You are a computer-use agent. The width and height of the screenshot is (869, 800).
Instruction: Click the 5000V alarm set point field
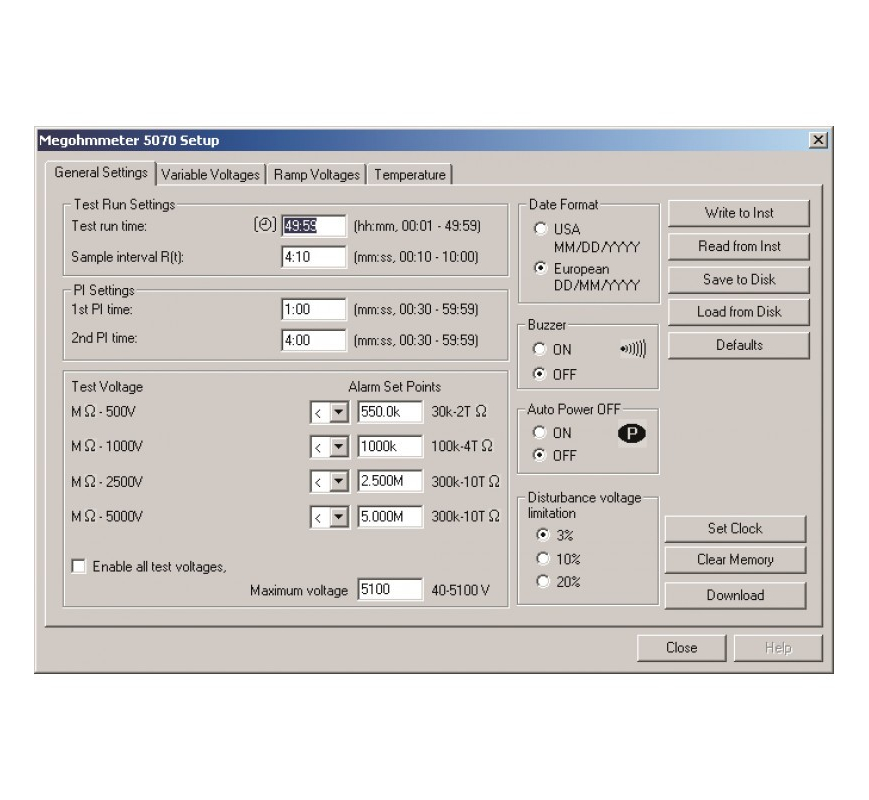390,517
